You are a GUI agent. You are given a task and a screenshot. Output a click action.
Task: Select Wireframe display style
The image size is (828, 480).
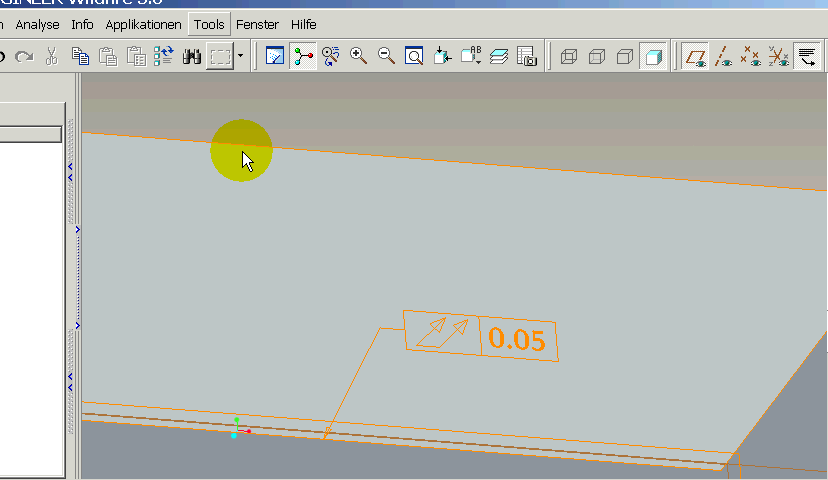coord(569,57)
